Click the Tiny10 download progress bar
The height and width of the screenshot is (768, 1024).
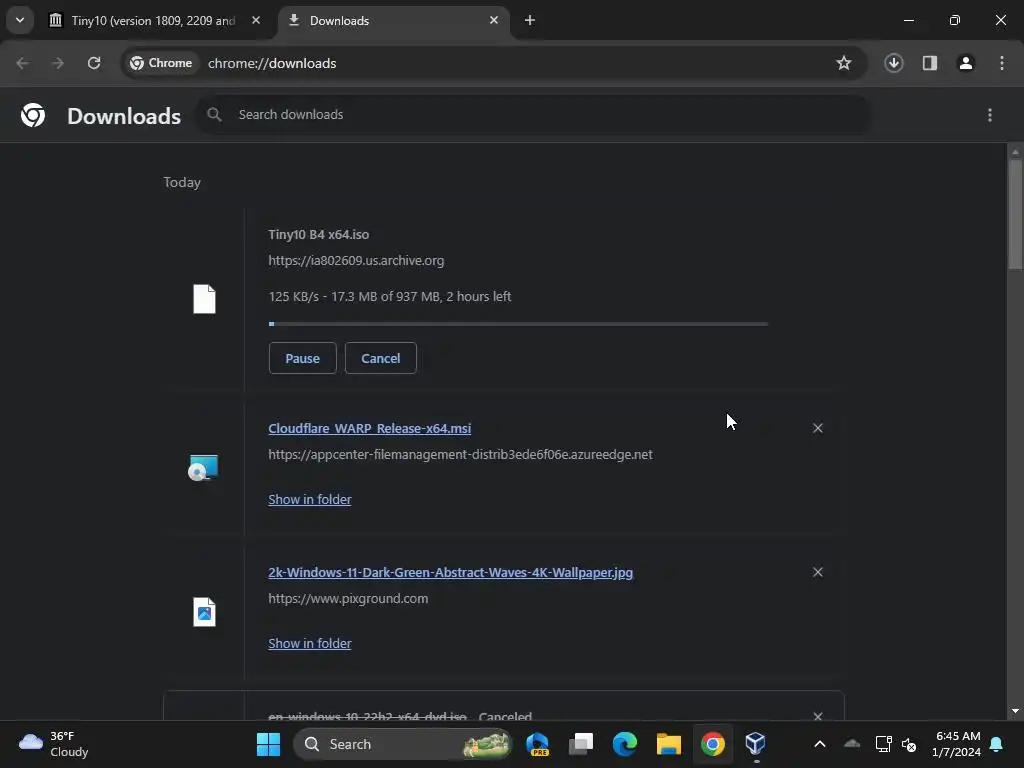point(519,324)
